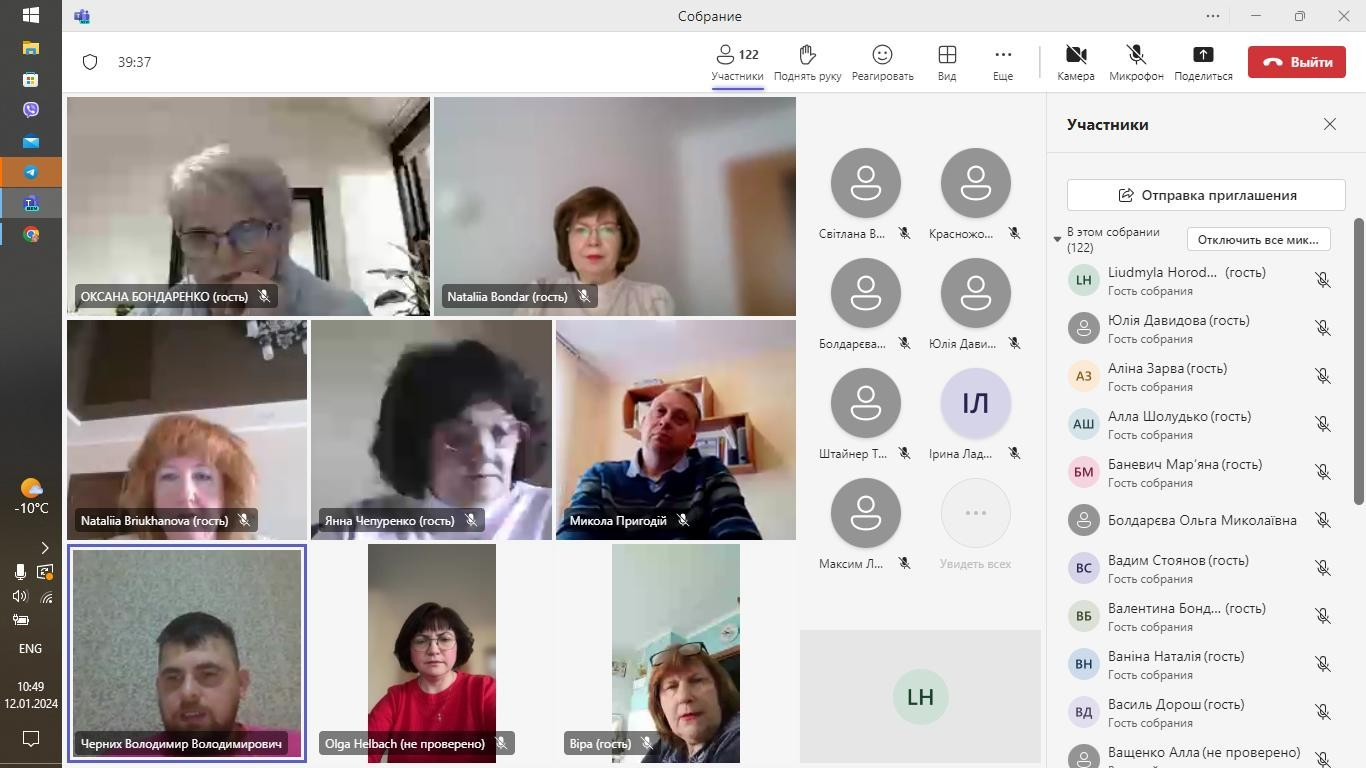Open the Участники participants panel button
1366x768 pixels.
(738, 62)
